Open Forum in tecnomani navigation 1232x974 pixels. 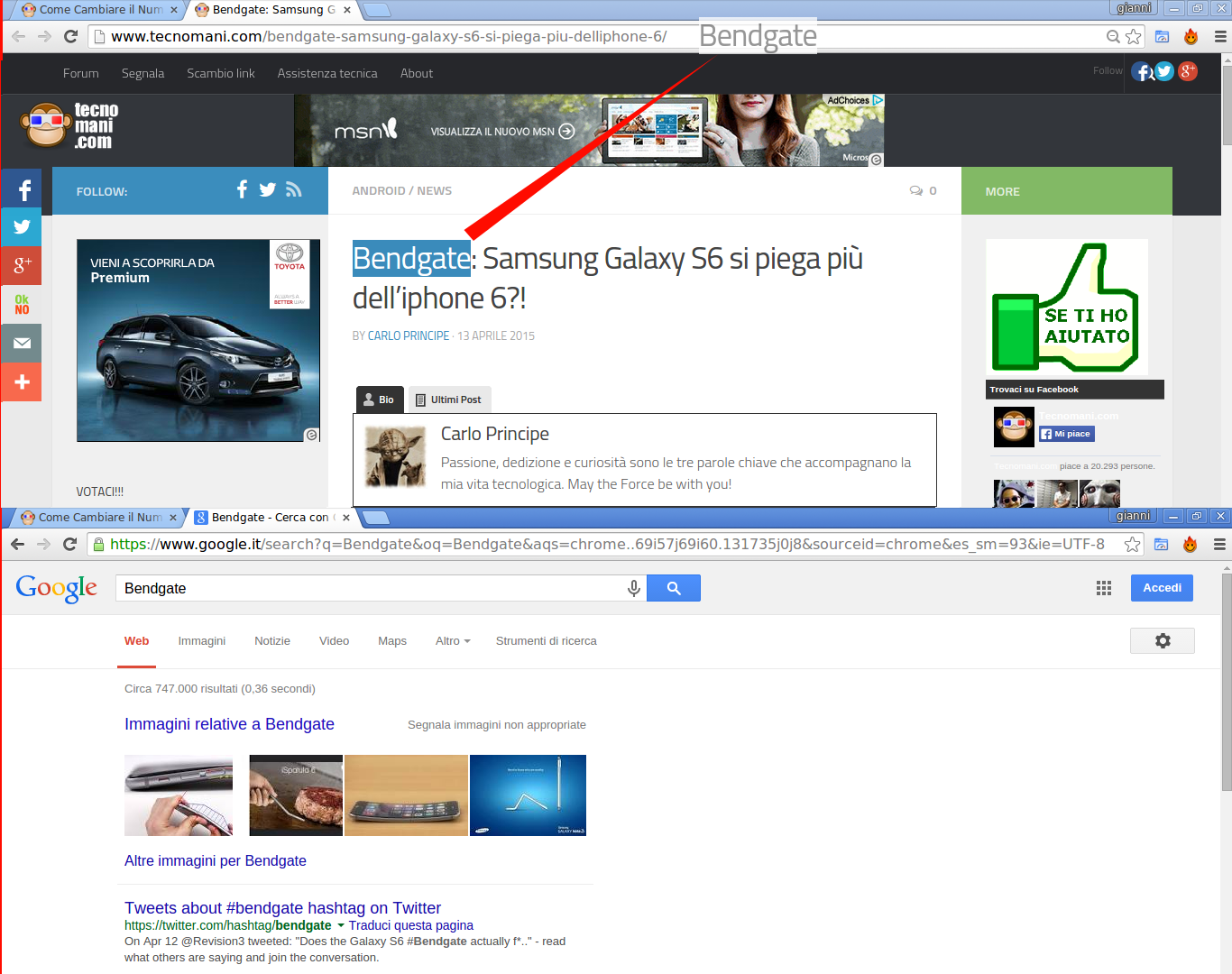(x=81, y=74)
